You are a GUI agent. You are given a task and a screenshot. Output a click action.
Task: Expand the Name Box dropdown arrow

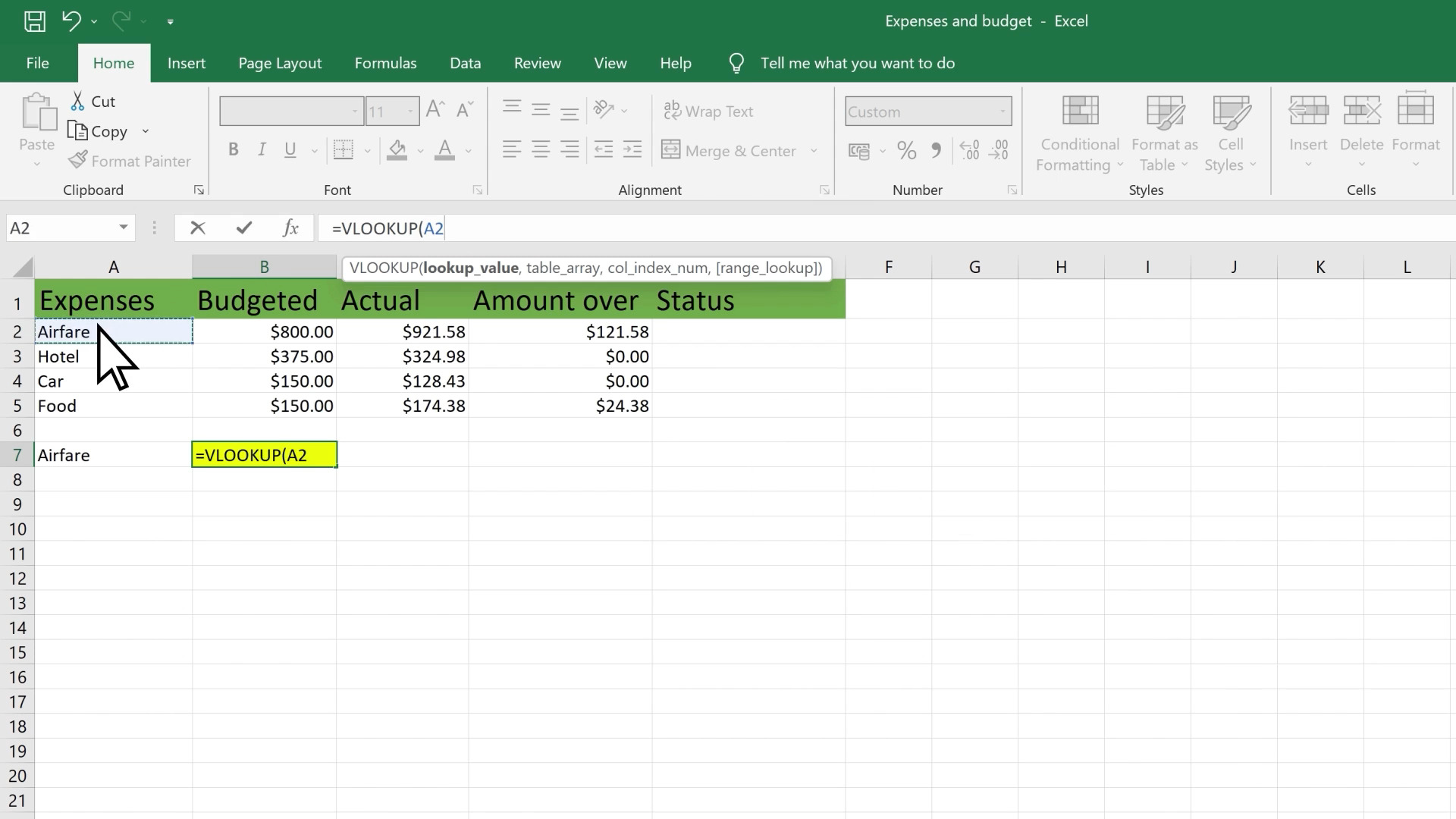tap(123, 228)
